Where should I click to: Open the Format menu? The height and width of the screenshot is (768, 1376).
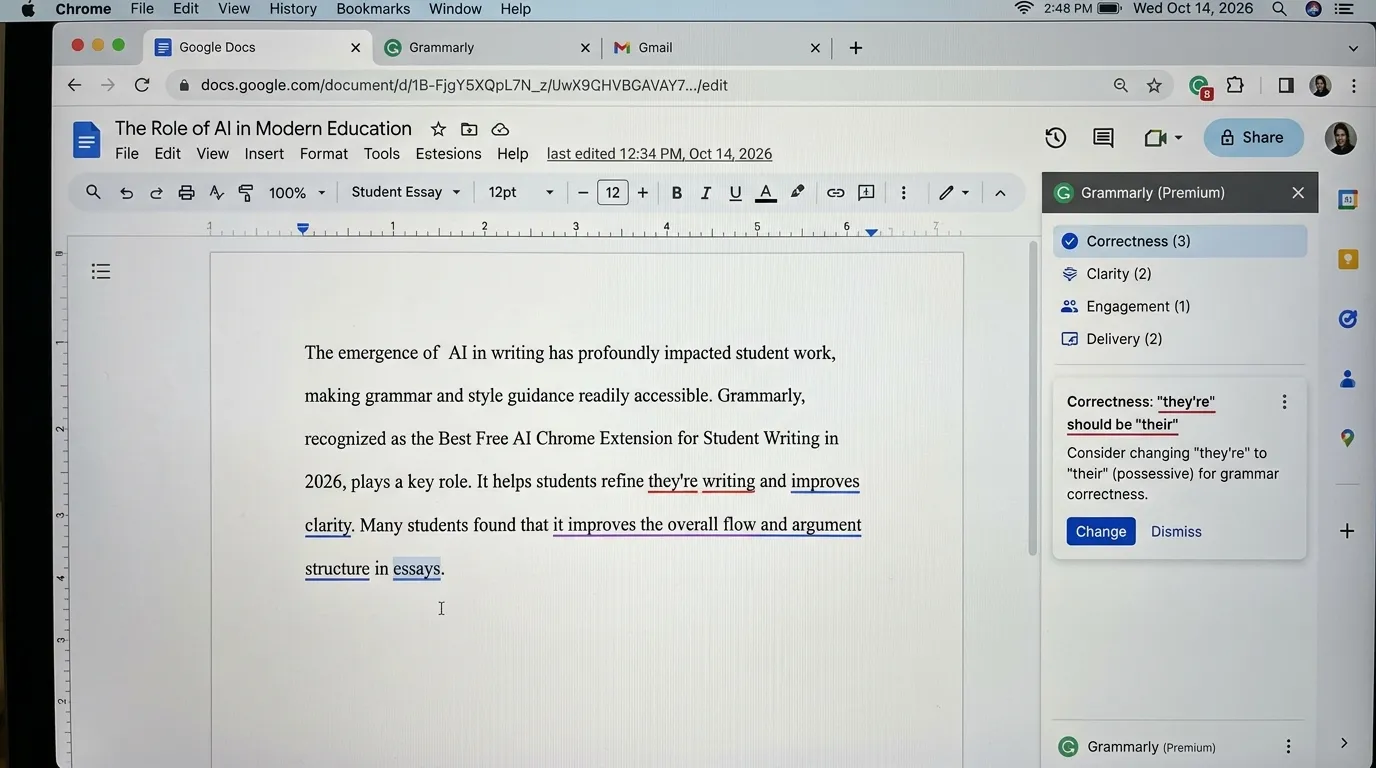(x=324, y=154)
